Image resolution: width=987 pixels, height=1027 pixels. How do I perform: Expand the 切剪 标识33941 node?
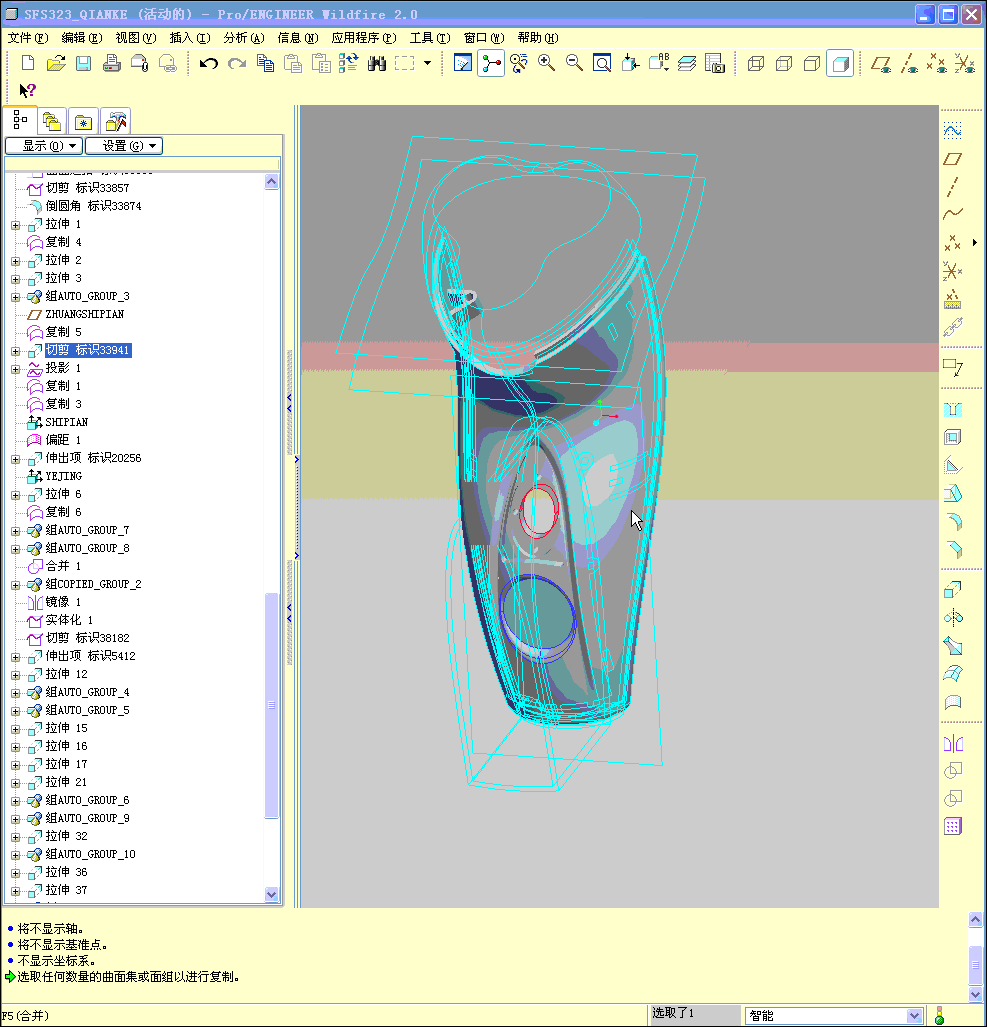(x=16, y=351)
